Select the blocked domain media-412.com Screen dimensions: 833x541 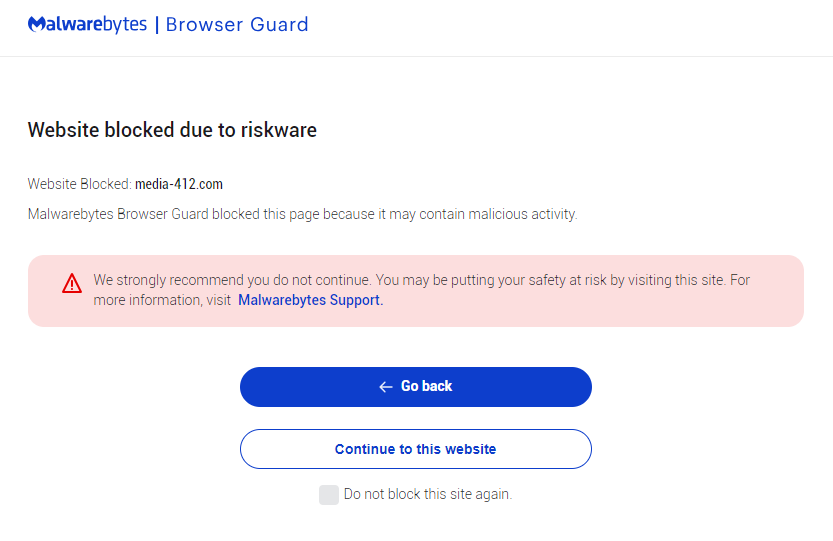point(179,184)
